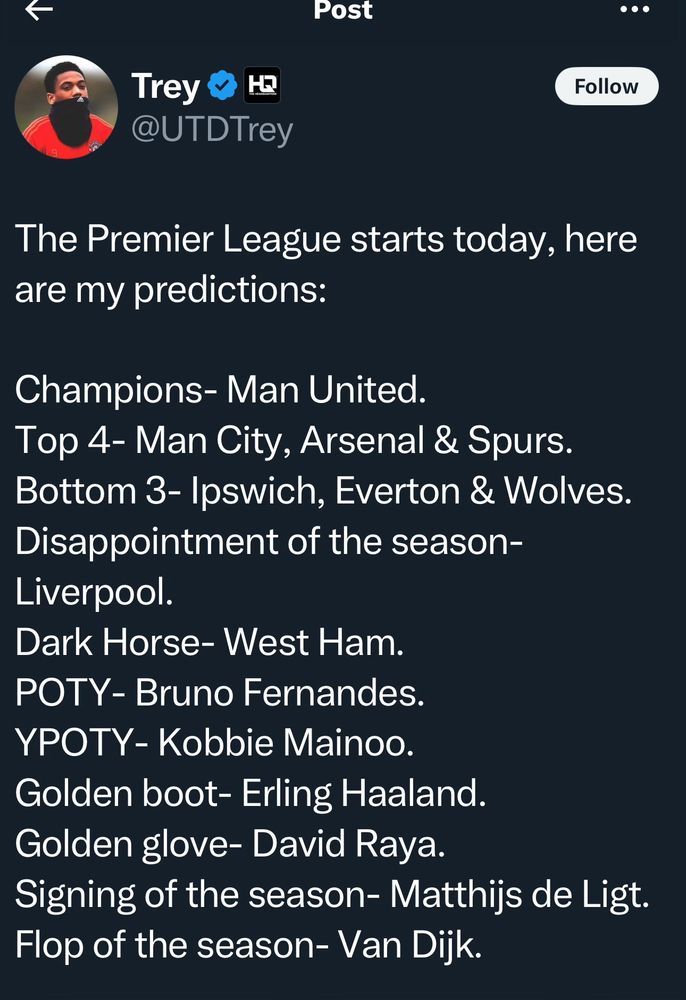686x1000 pixels.
Task: Tap the 'Dark Horse- West Ham.' line
Action: [x=209, y=642]
